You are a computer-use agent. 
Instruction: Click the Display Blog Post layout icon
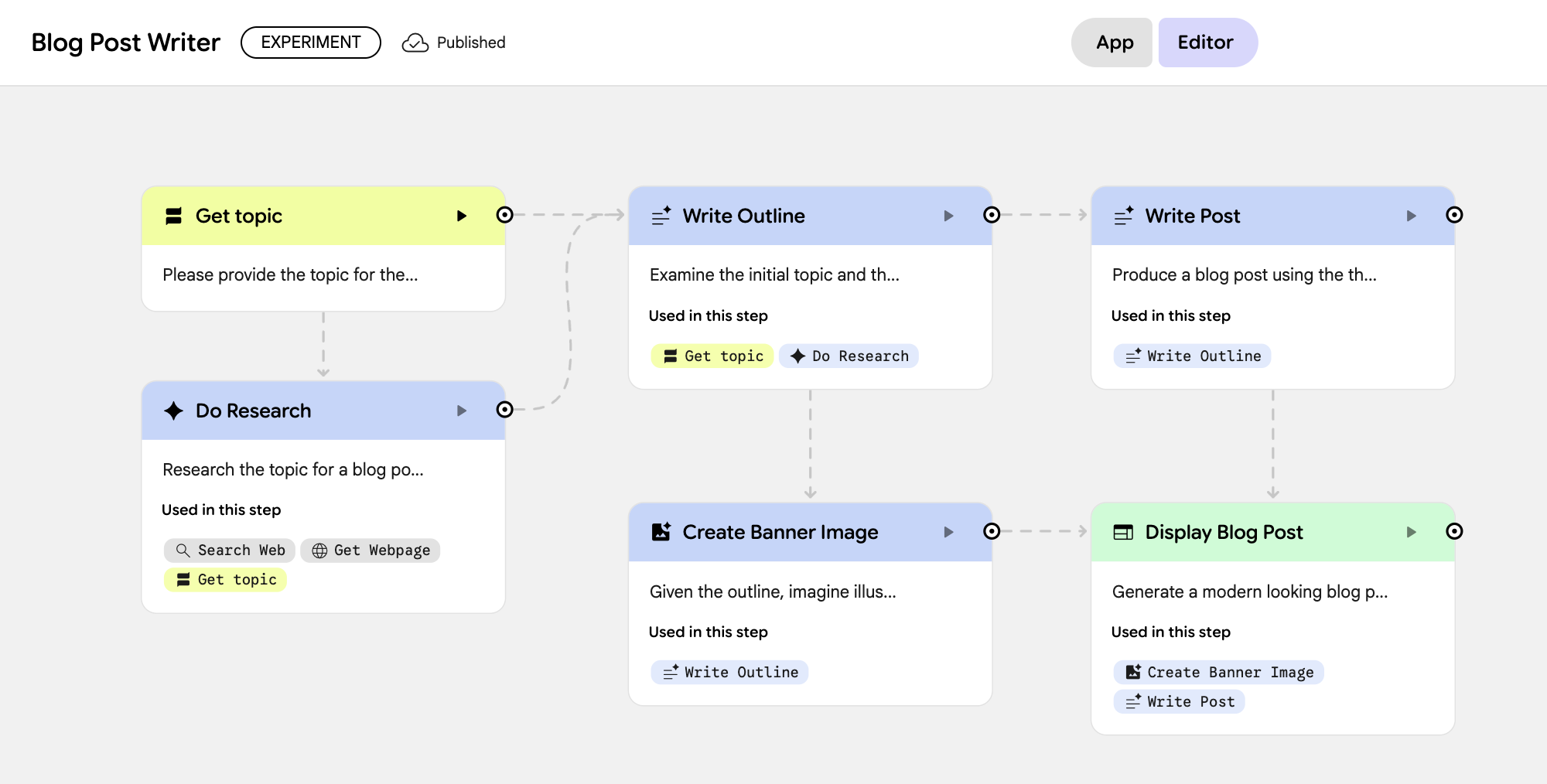point(1123,532)
